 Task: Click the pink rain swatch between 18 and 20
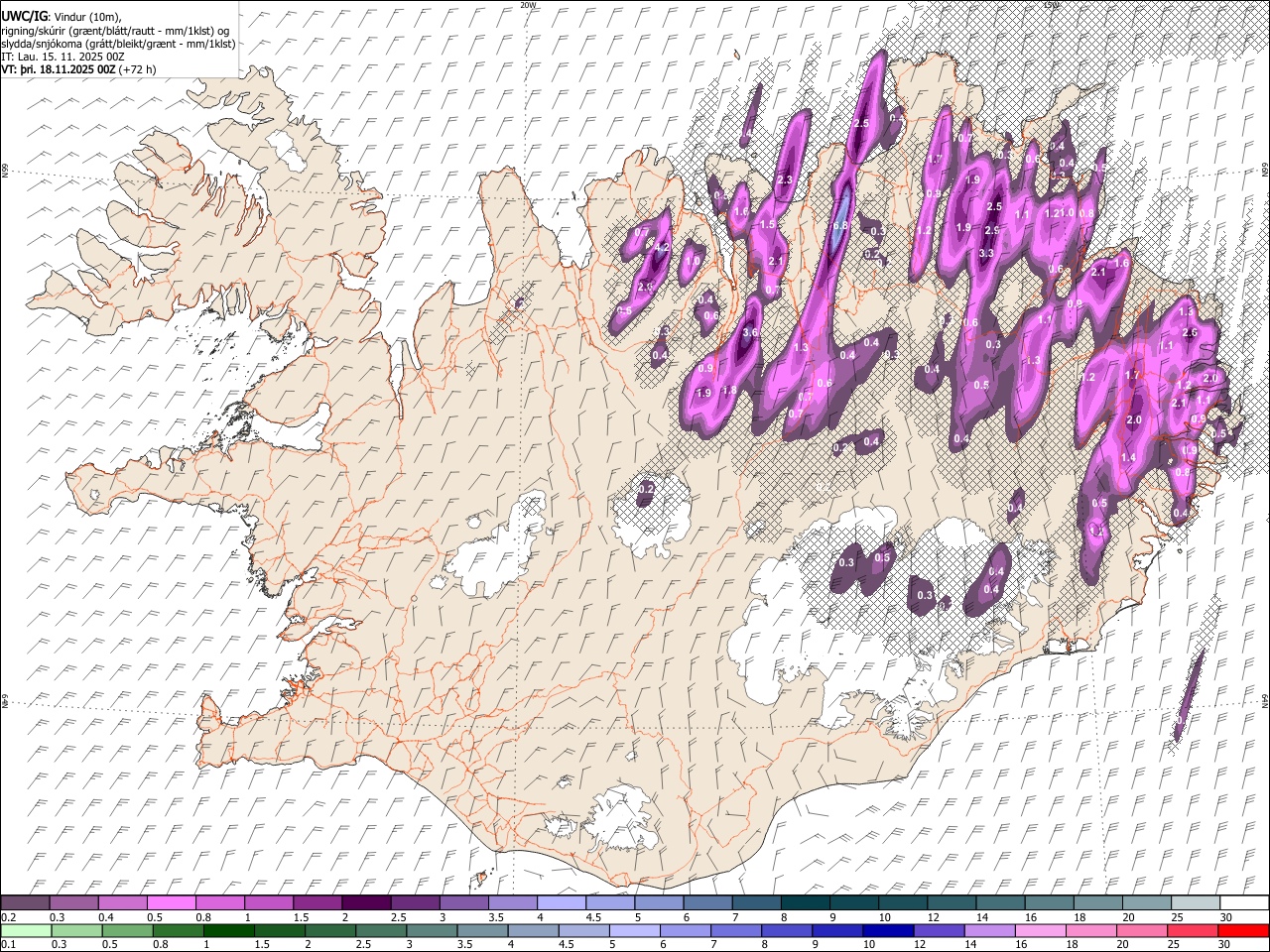(1090, 931)
